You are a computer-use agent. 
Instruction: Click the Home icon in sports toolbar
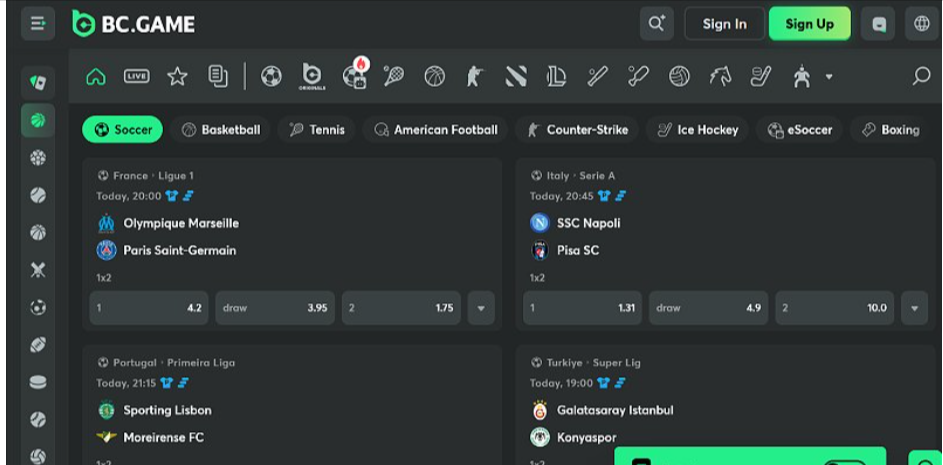[x=96, y=77]
